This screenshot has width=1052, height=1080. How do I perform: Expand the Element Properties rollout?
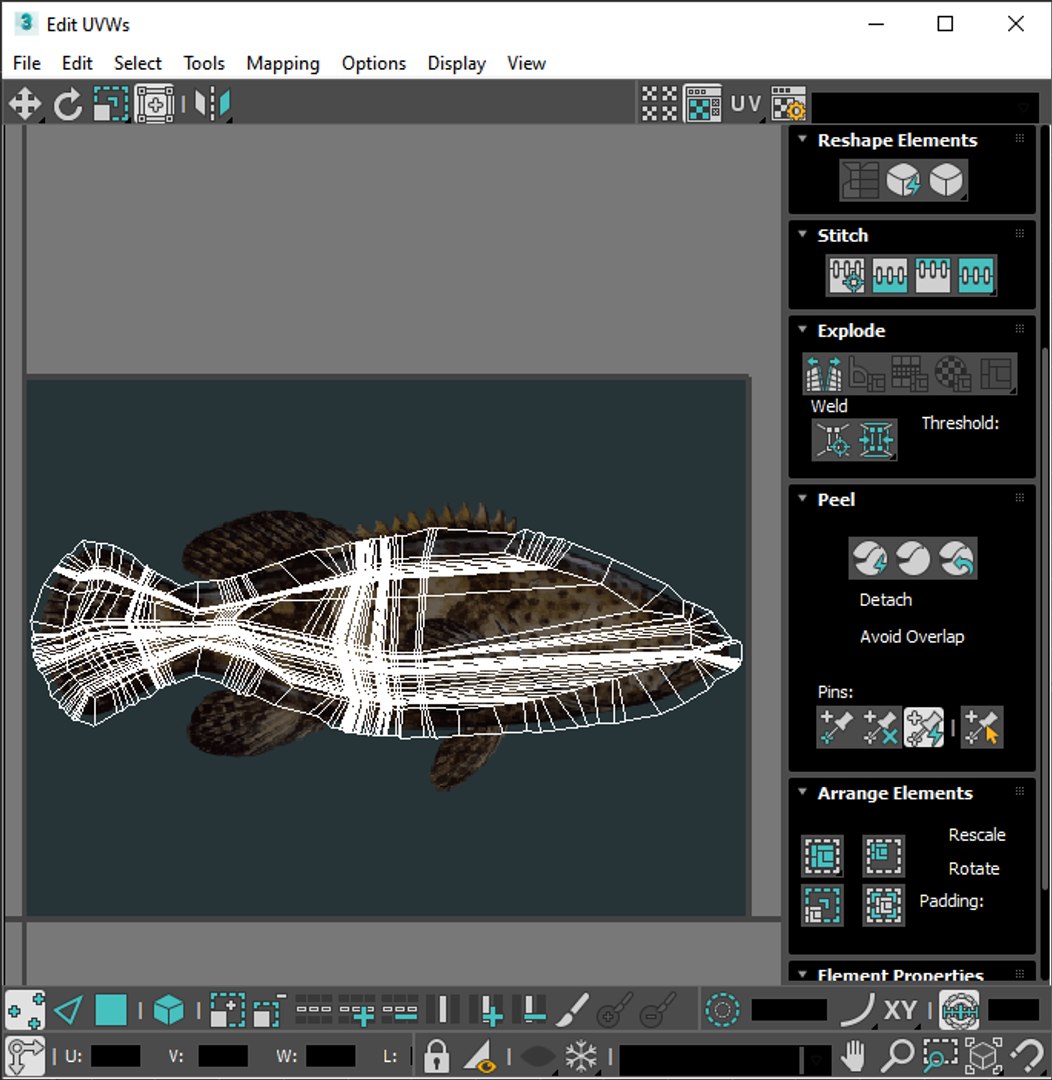pos(802,974)
